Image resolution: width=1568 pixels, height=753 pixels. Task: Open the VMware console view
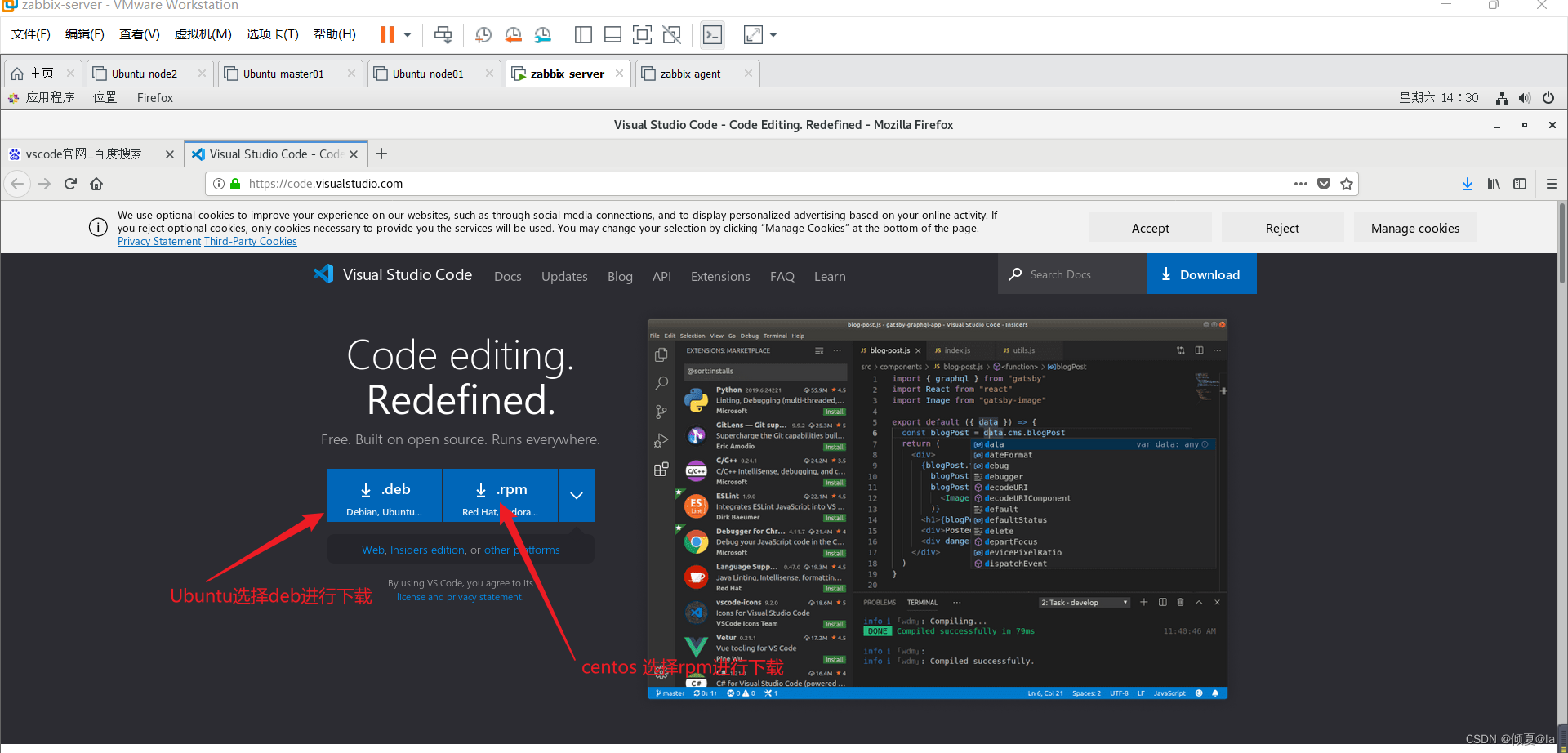[712, 34]
